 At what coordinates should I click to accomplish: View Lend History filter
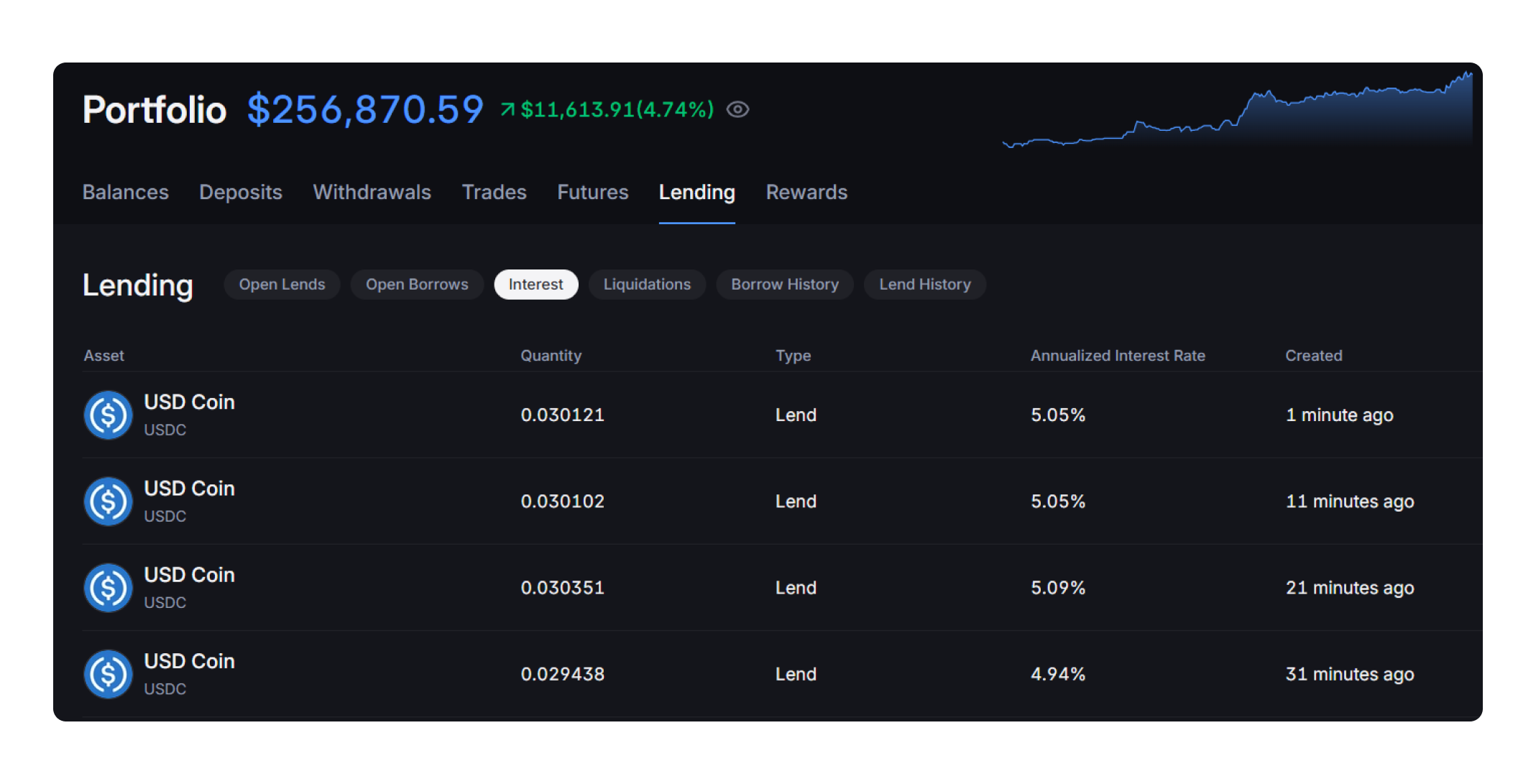coord(924,285)
